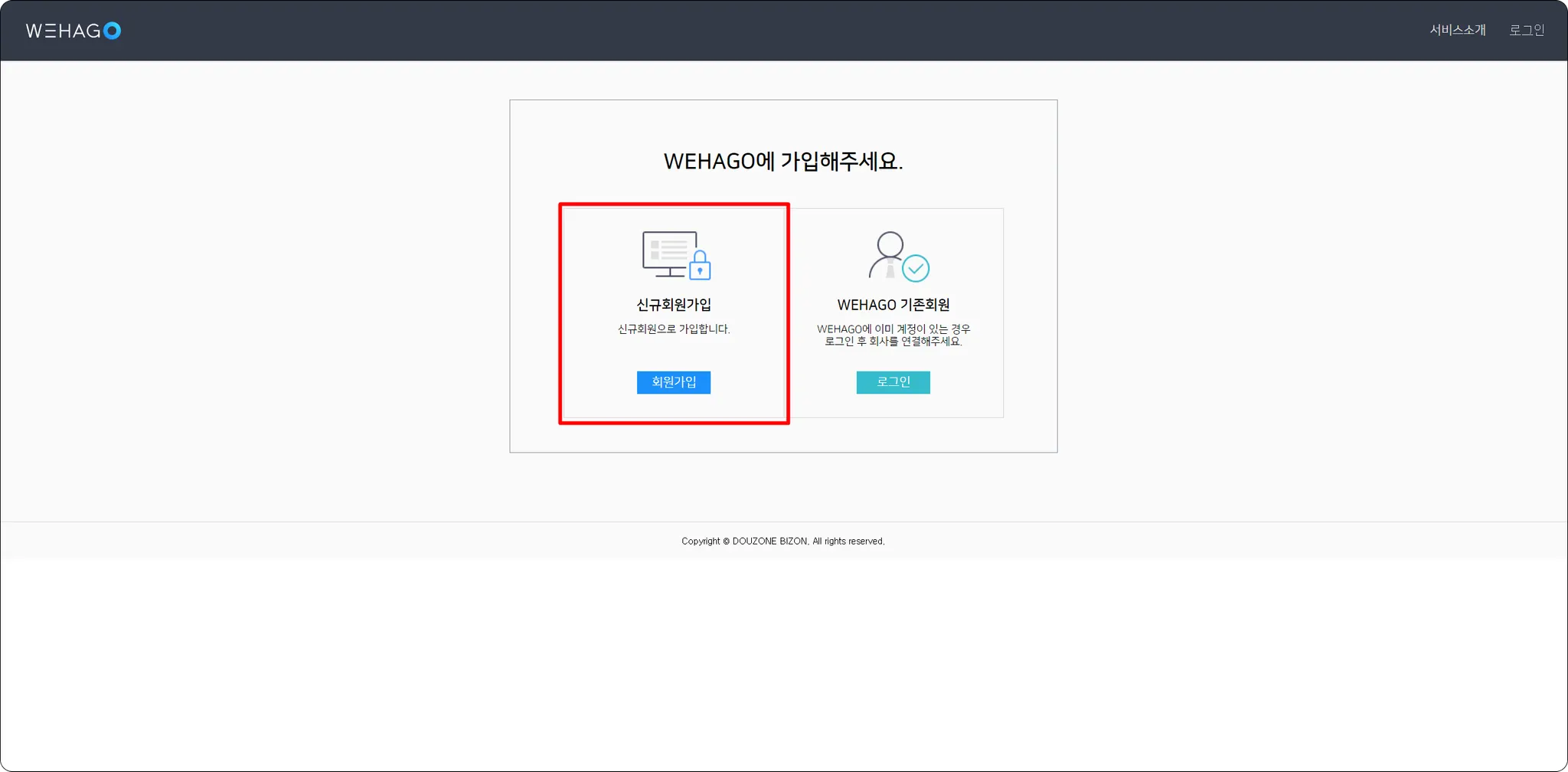Click the WEHAGO에 가입해주세요 title
Image resolution: width=1568 pixels, height=772 pixels.
783,162
